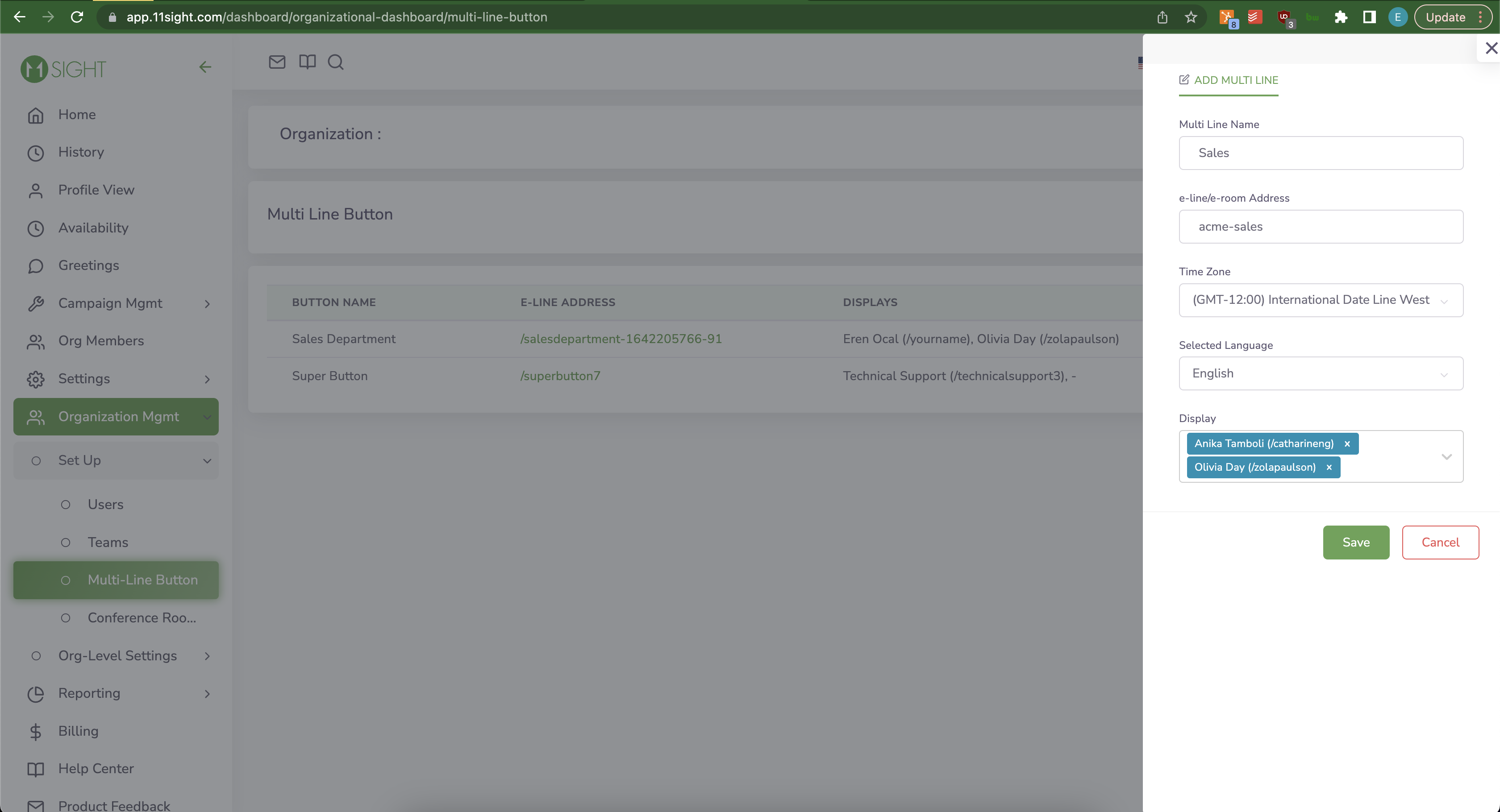The height and width of the screenshot is (812, 1500).
Task: Open the browser extensions puzzle icon
Action: [x=1341, y=17]
